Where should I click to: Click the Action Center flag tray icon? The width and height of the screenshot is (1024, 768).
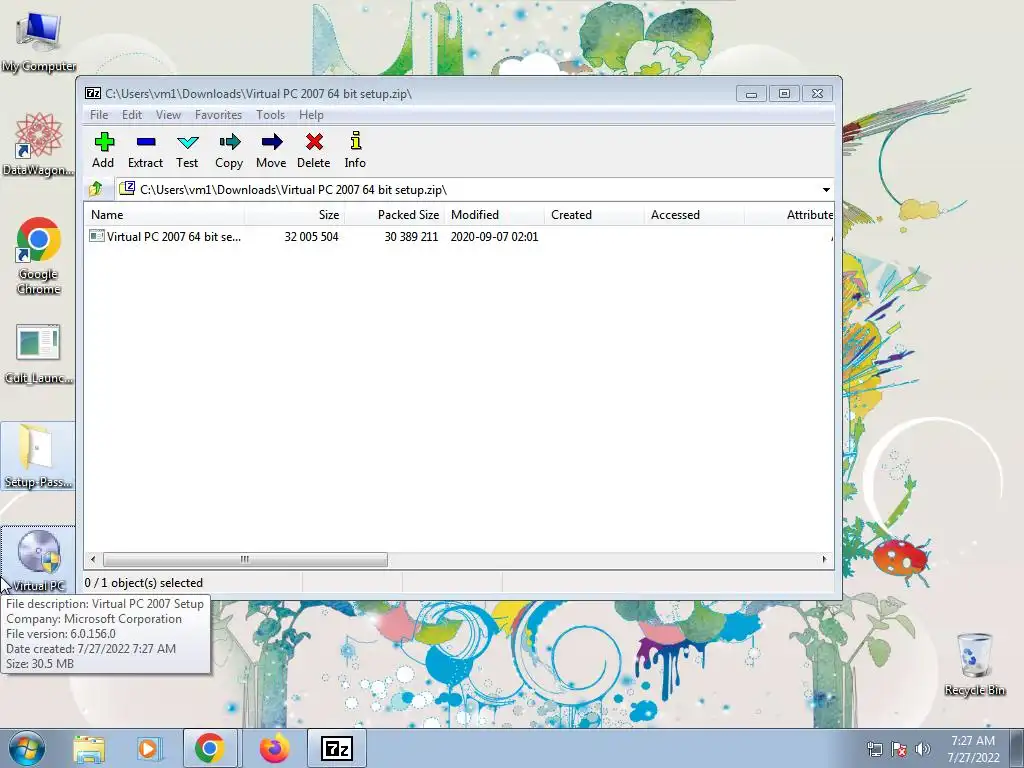(899, 749)
